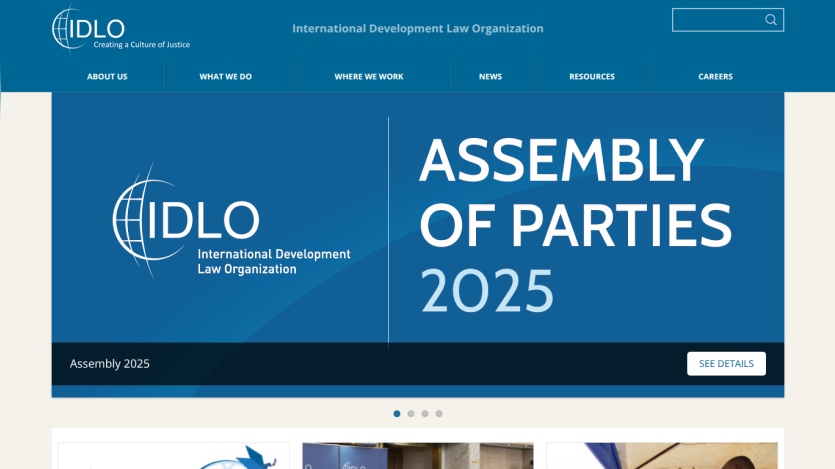835x469 pixels.
Task: Select the first carousel dot
Action: click(x=397, y=414)
